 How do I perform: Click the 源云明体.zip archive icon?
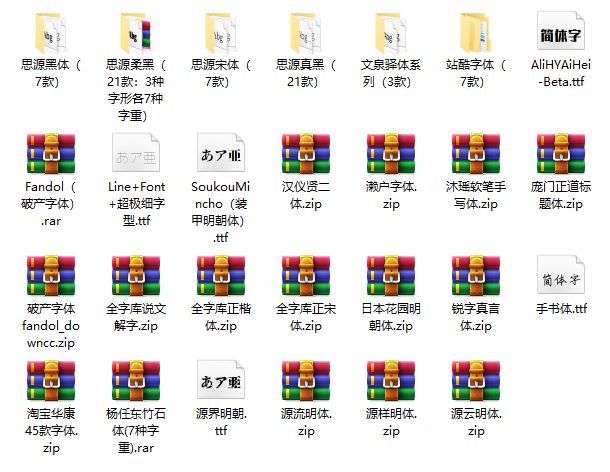[476, 381]
